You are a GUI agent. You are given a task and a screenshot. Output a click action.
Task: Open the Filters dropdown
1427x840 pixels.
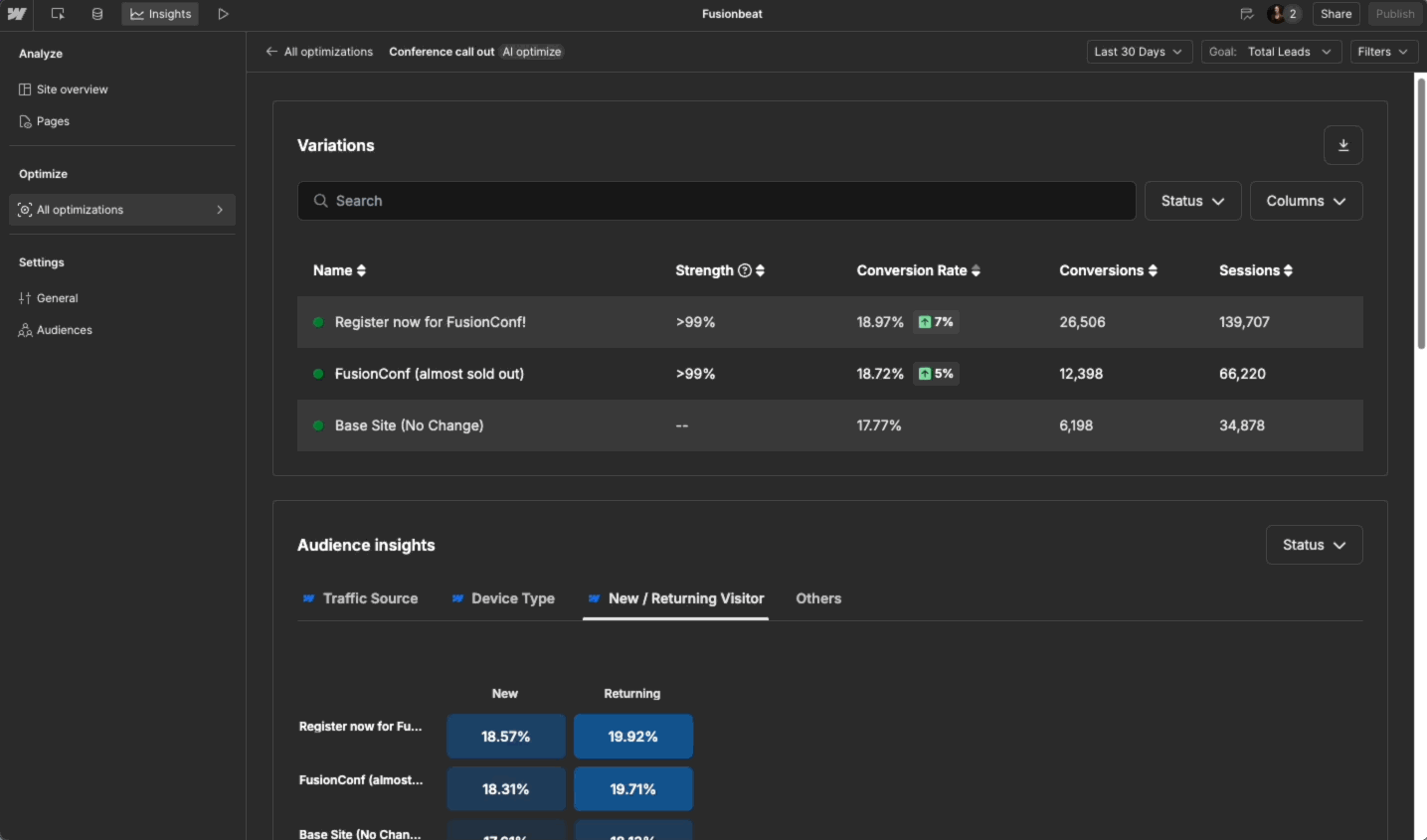click(1383, 52)
